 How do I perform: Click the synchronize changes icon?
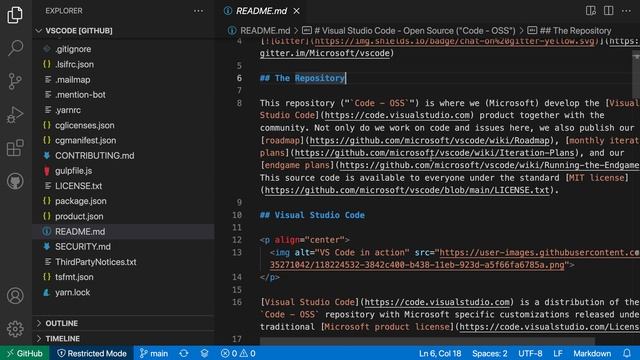(x=184, y=353)
